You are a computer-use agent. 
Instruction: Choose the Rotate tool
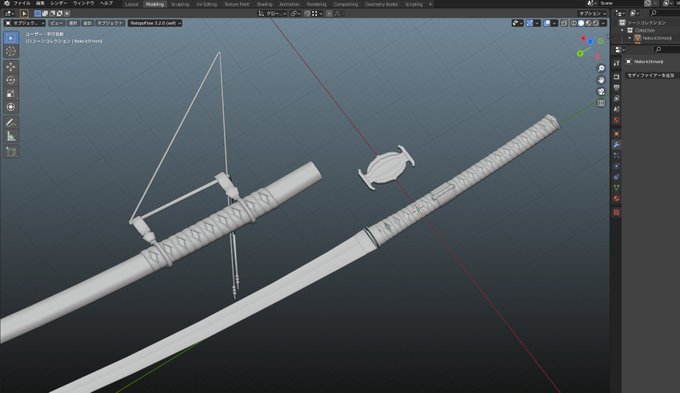pos(11,80)
